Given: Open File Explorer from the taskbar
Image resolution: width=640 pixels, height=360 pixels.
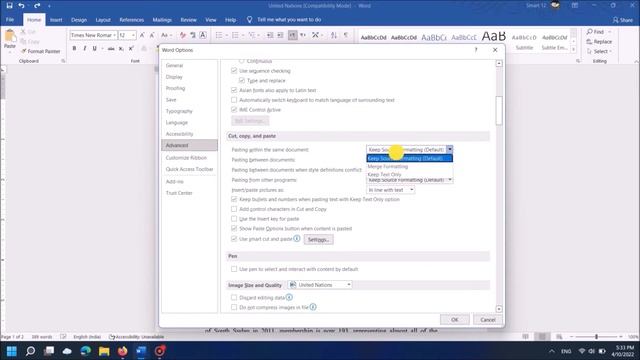Looking at the screenshot, I should coord(104,351).
